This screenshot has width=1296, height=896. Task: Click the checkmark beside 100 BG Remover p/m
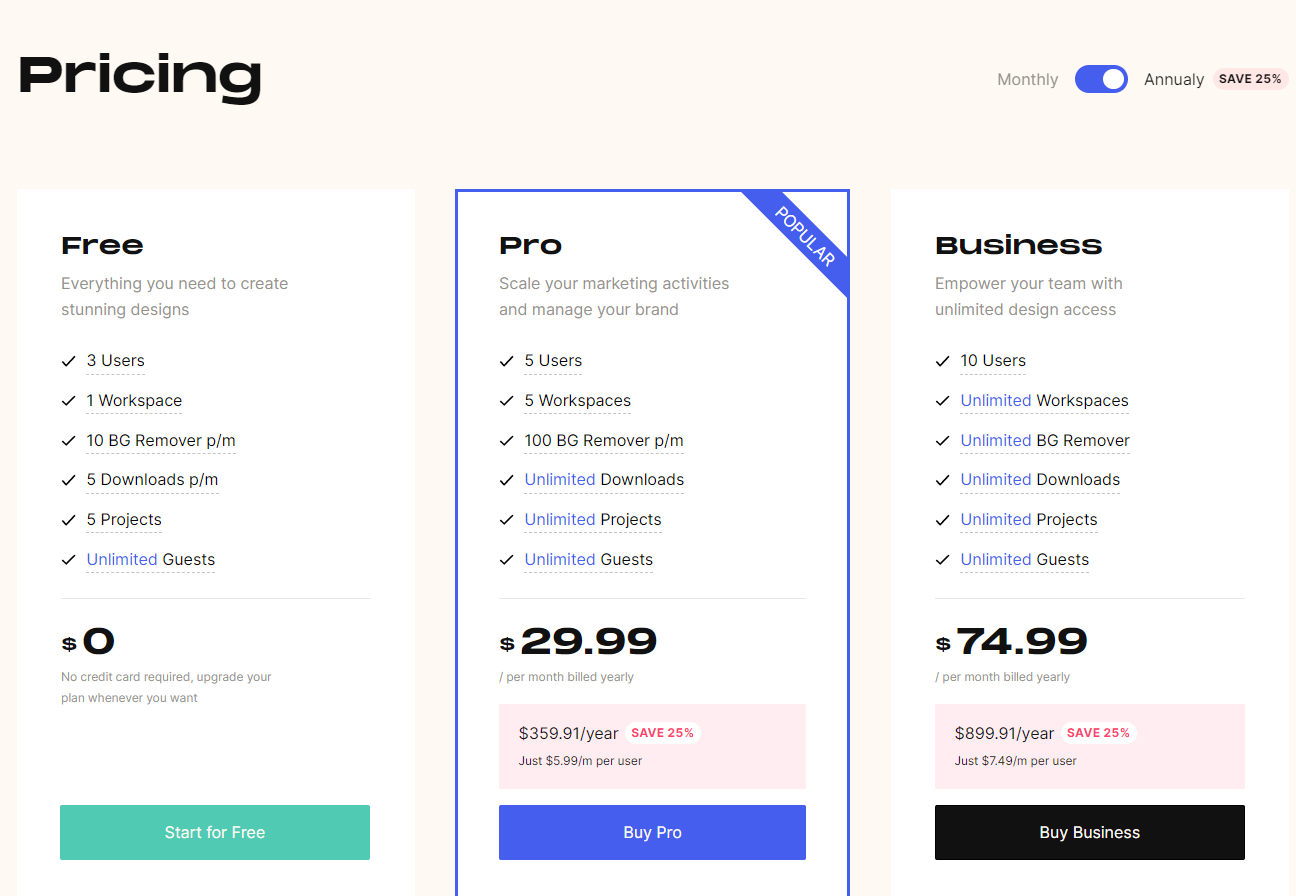pos(507,441)
